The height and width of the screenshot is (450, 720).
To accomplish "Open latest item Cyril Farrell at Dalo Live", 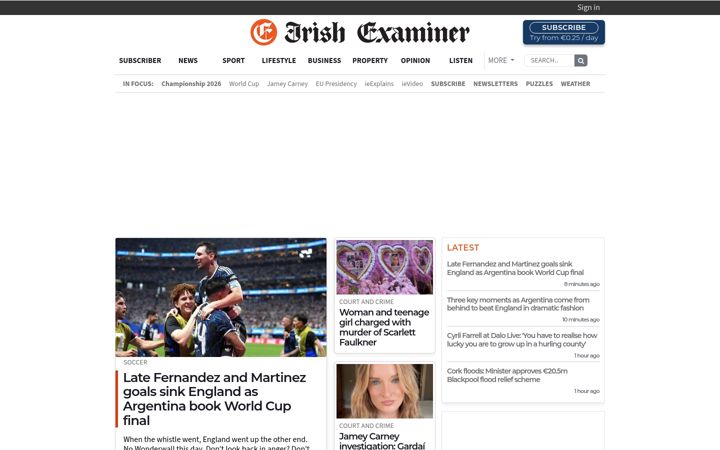I will [x=522, y=340].
